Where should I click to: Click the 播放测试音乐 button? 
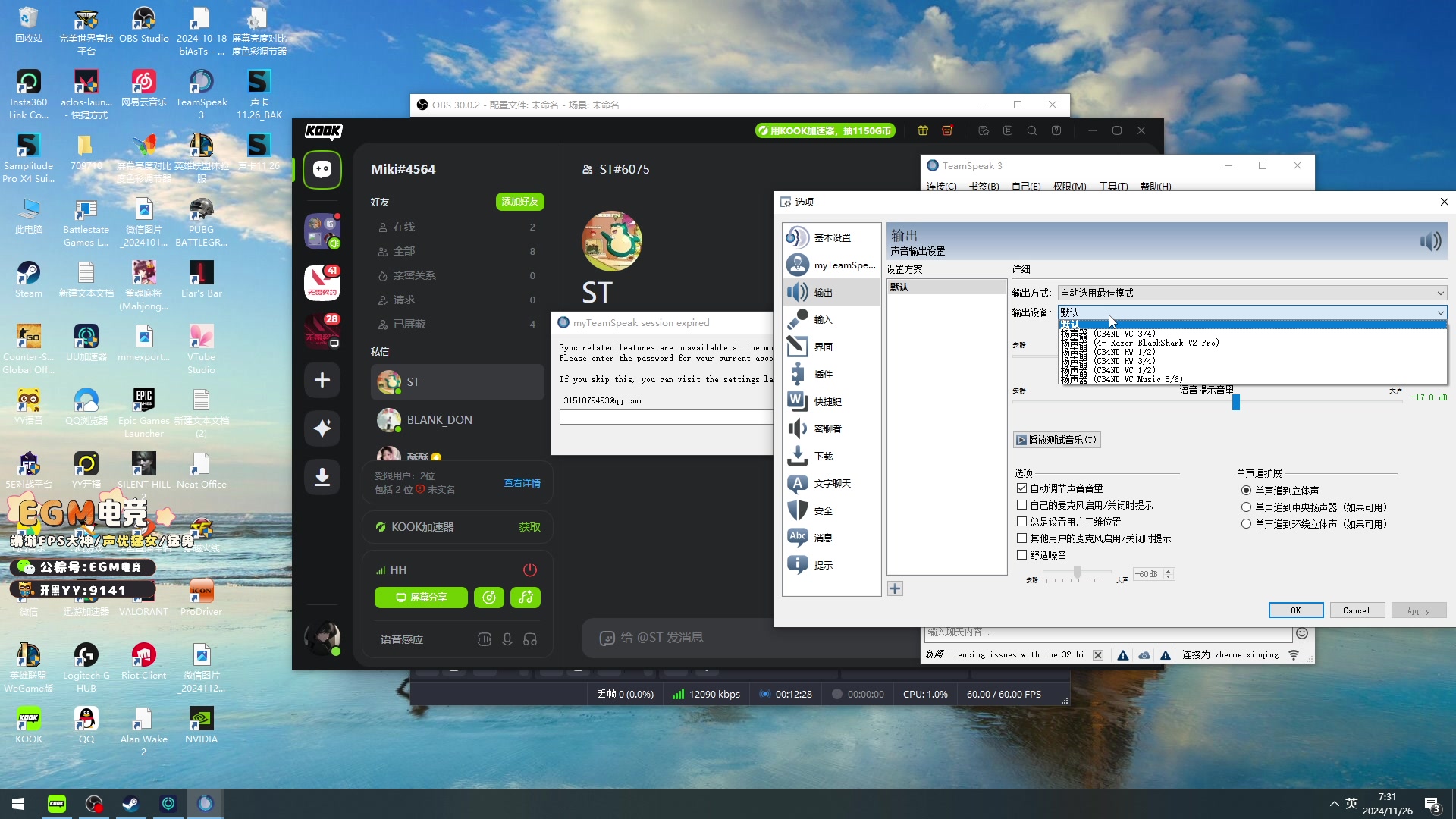(1056, 440)
